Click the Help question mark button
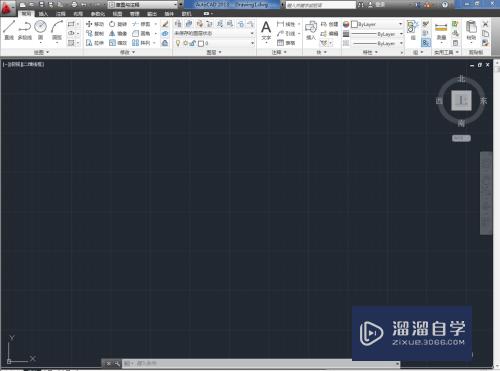 coord(445,5)
